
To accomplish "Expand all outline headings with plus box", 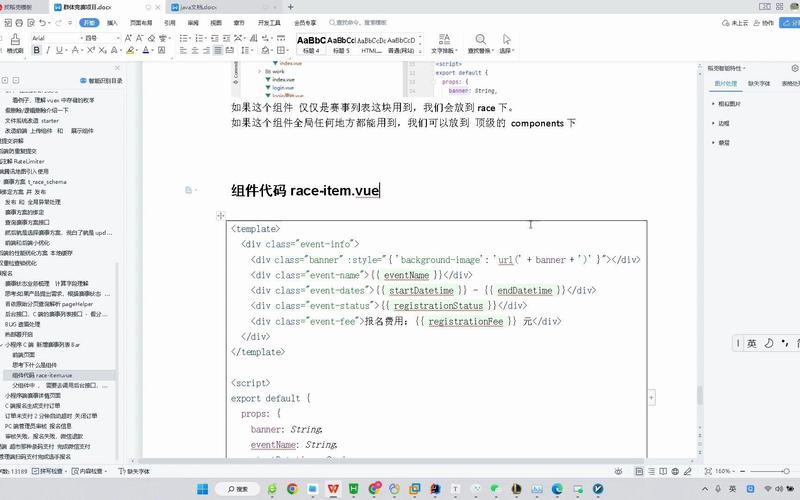I will (5, 81).
